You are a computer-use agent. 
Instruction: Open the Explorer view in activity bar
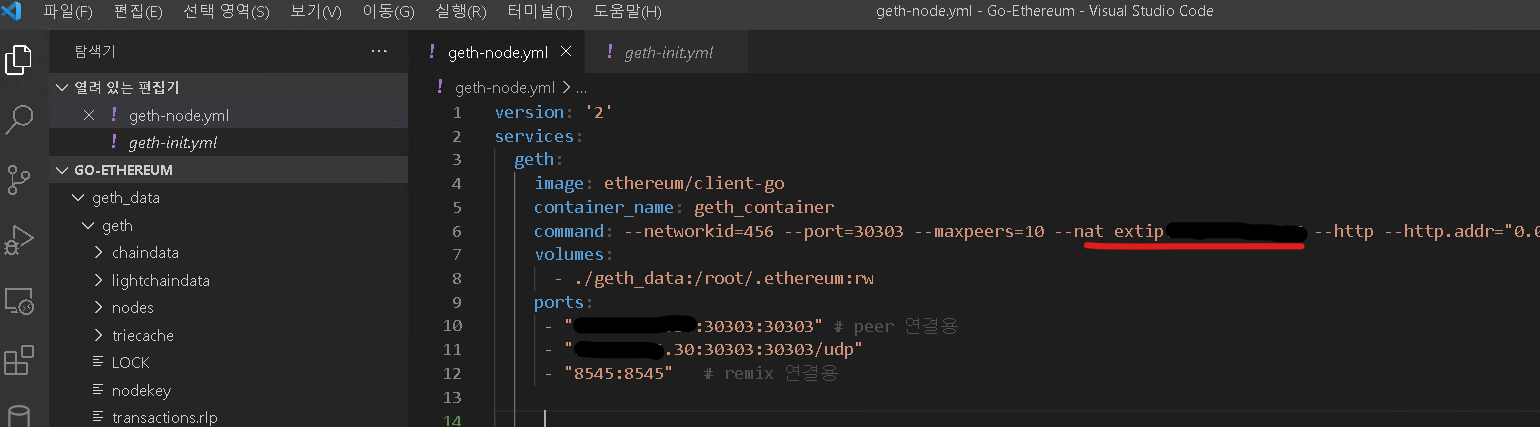[19, 58]
